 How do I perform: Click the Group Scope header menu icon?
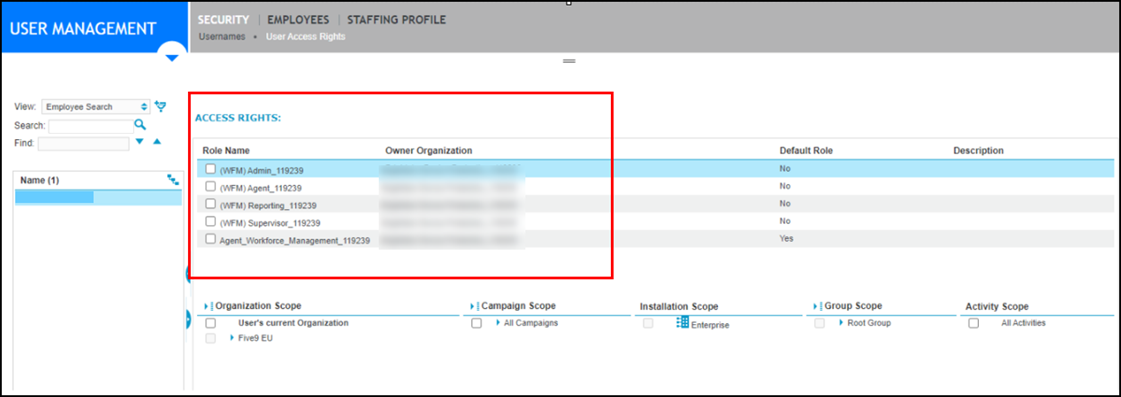pos(818,306)
